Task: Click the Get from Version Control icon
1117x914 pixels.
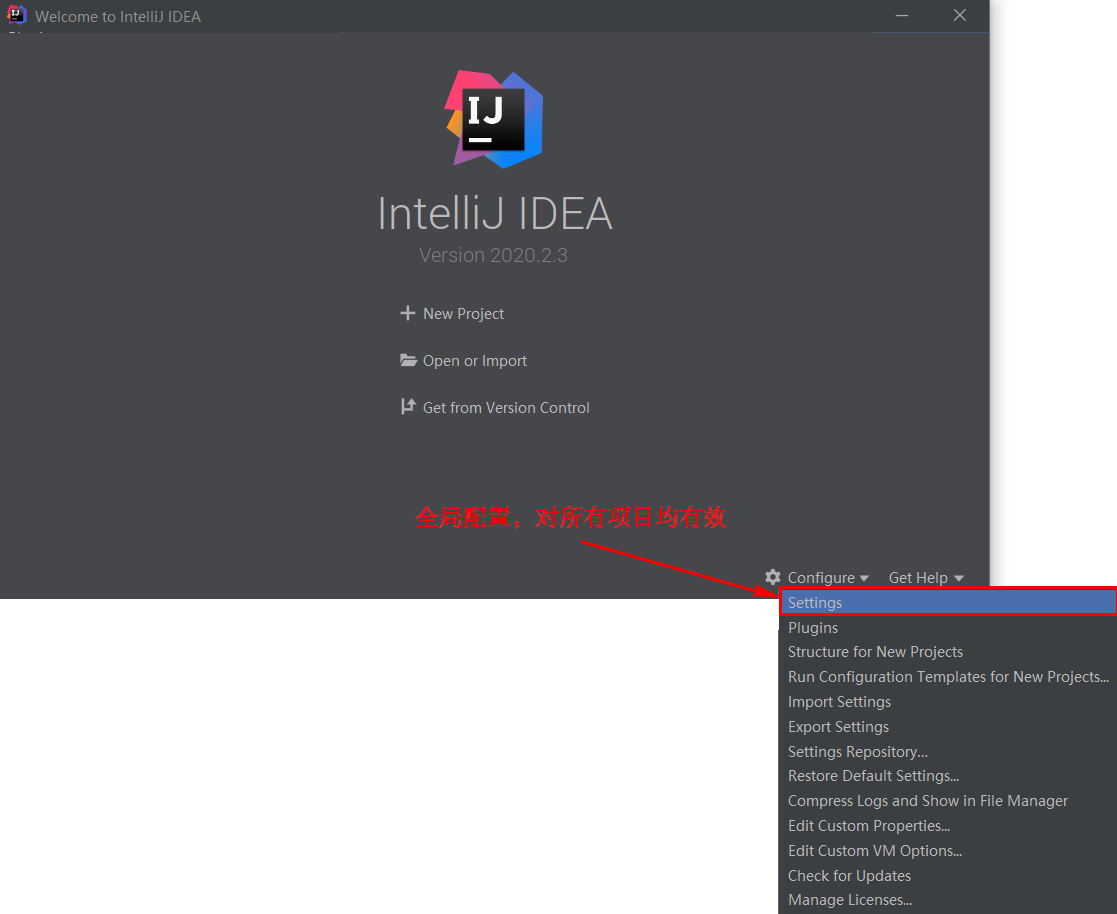Action: (408, 407)
